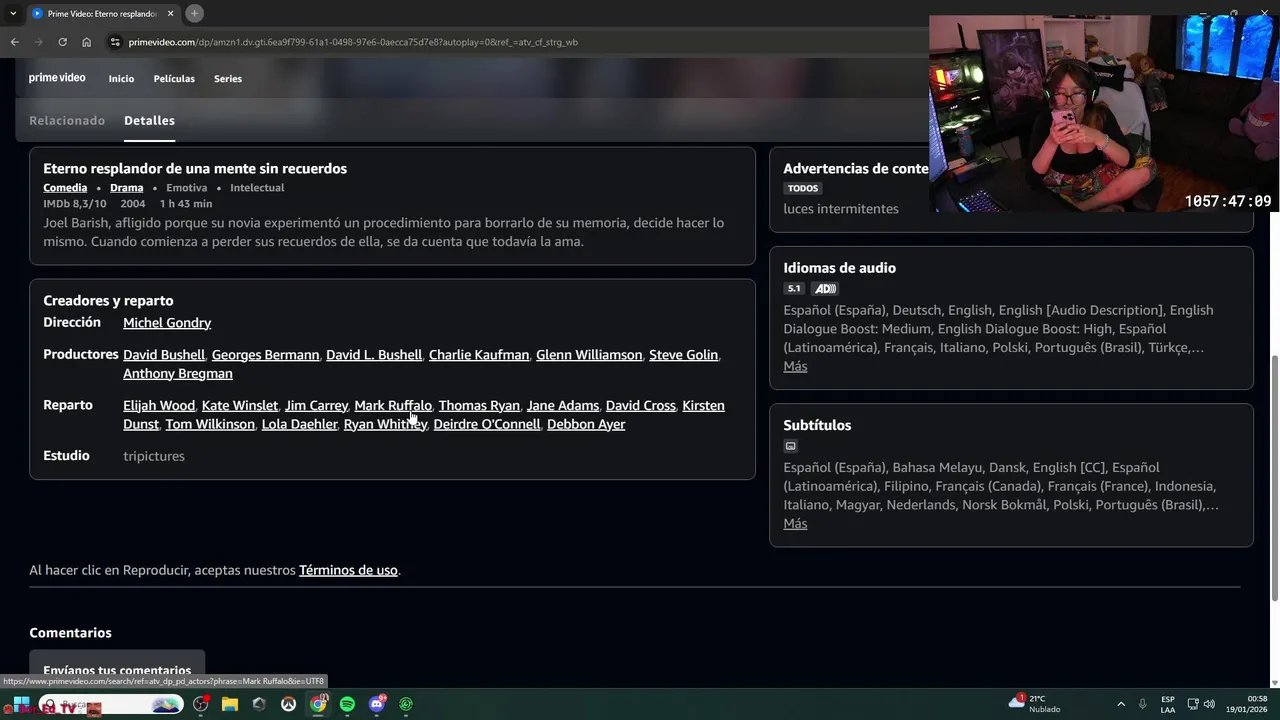The width and height of the screenshot is (1280, 720).
Task: Expand audio languages with Más
Action: coord(795,367)
